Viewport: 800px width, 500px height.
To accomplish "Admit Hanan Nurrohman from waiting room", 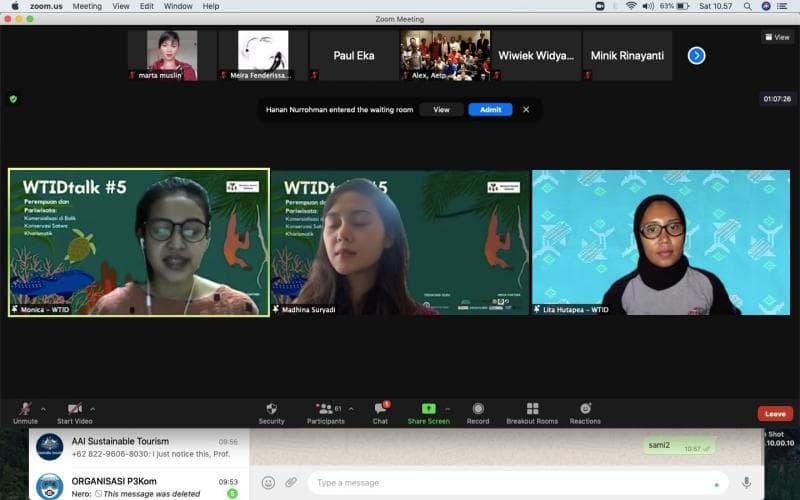I will [x=490, y=109].
